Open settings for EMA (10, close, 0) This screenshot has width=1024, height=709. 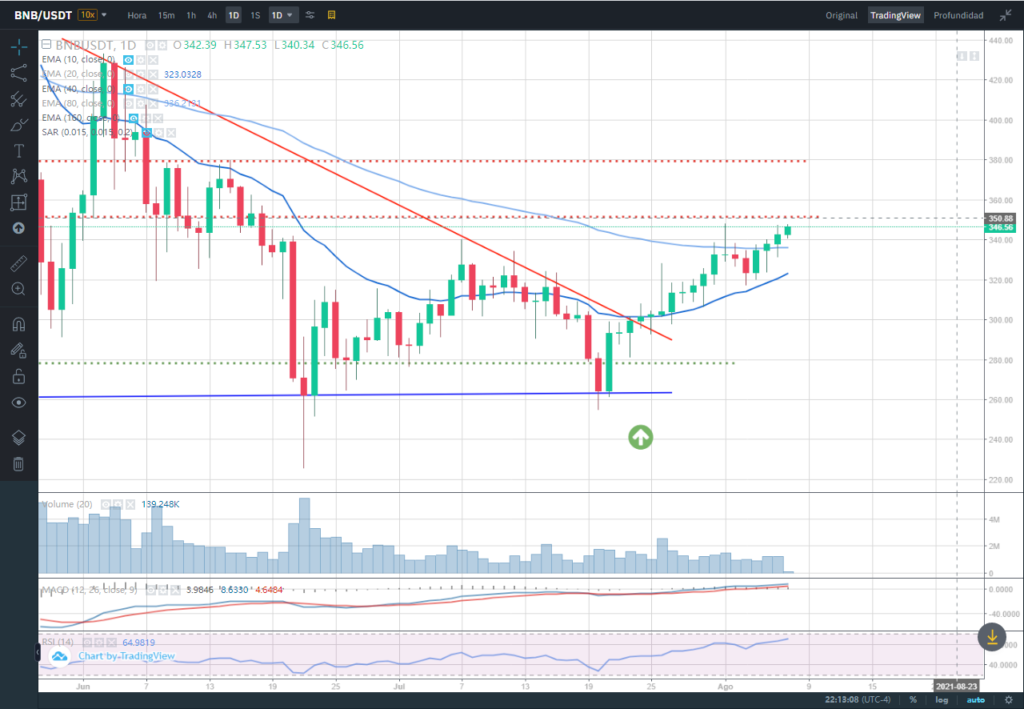[x=140, y=59]
